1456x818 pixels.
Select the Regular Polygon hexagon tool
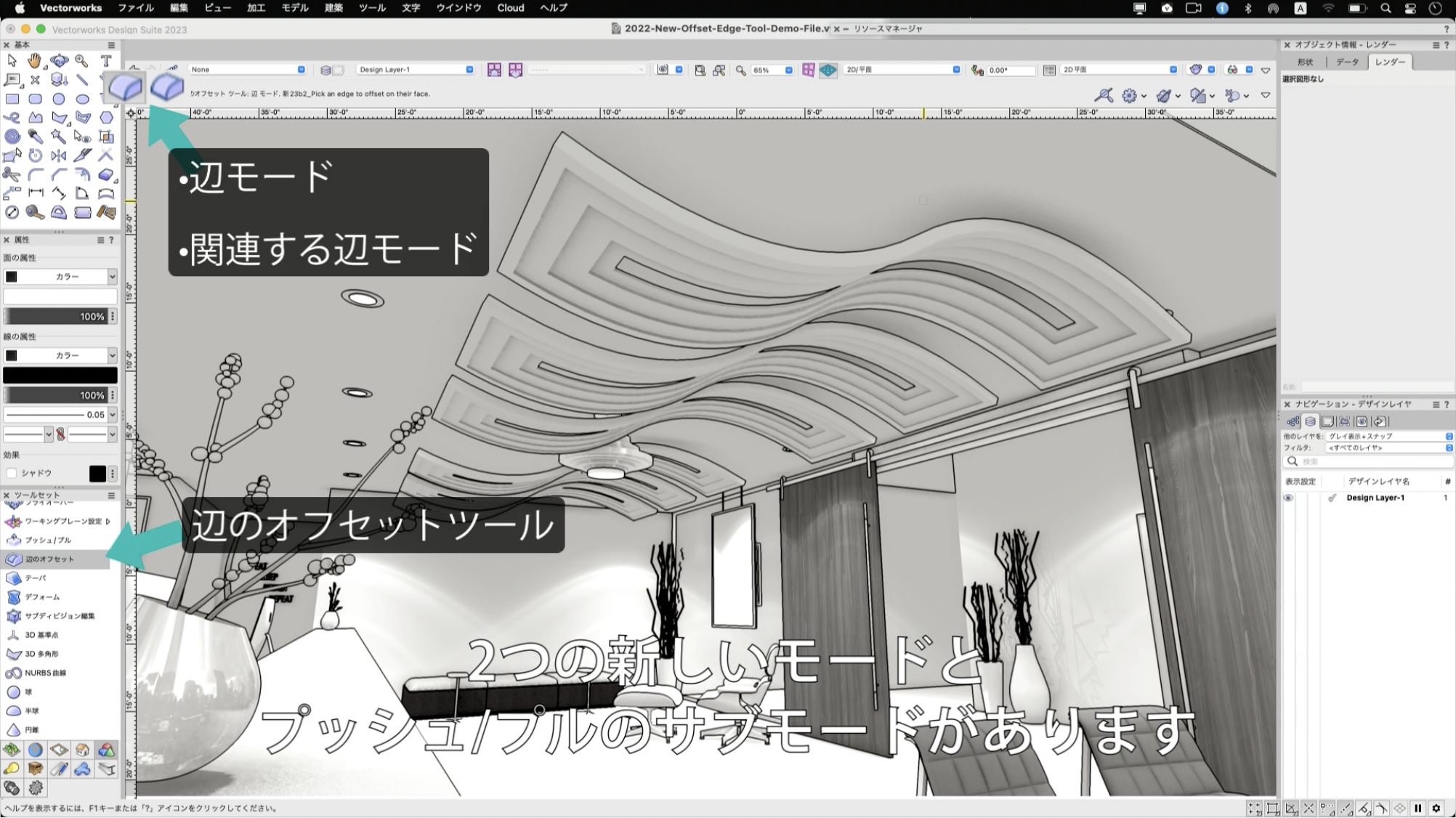click(106, 118)
